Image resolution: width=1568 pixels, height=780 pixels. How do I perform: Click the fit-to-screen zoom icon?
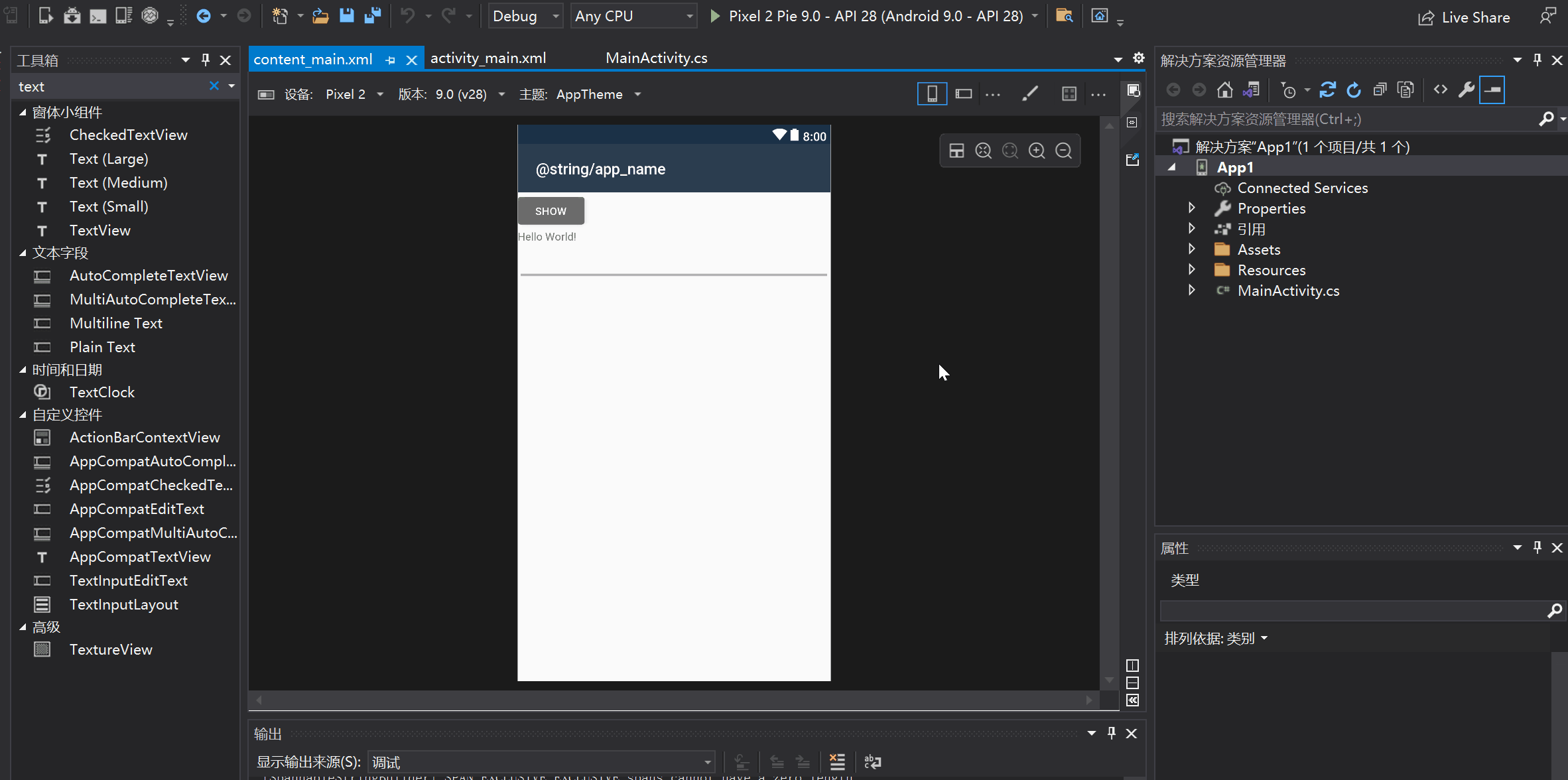[x=1011, y=150]
